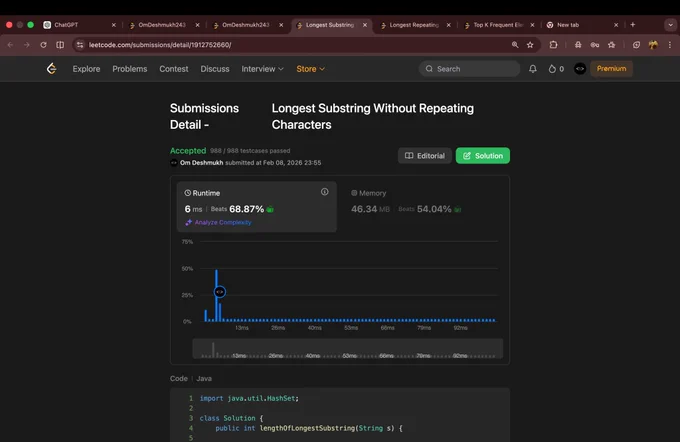Open the Discuss section
Viewport: 680px width, 442px height.
coord(215,69)
